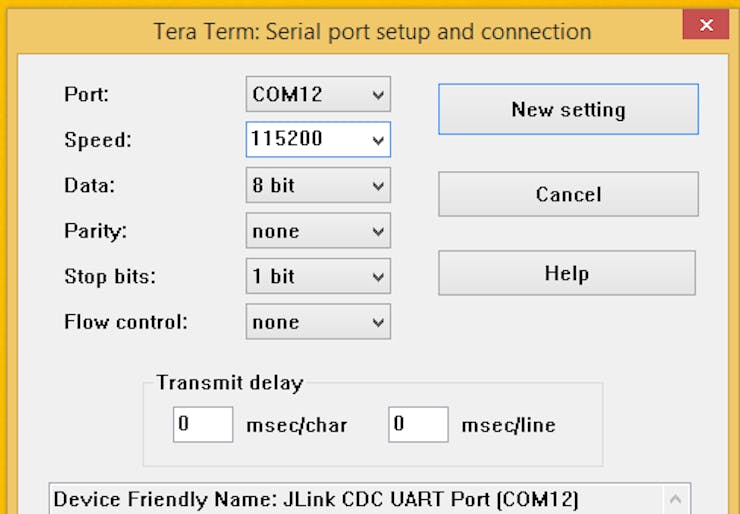Viewport: 740px width, 514px height.
Task: Click the 115200 speed text field
Action: coord(305,140)
